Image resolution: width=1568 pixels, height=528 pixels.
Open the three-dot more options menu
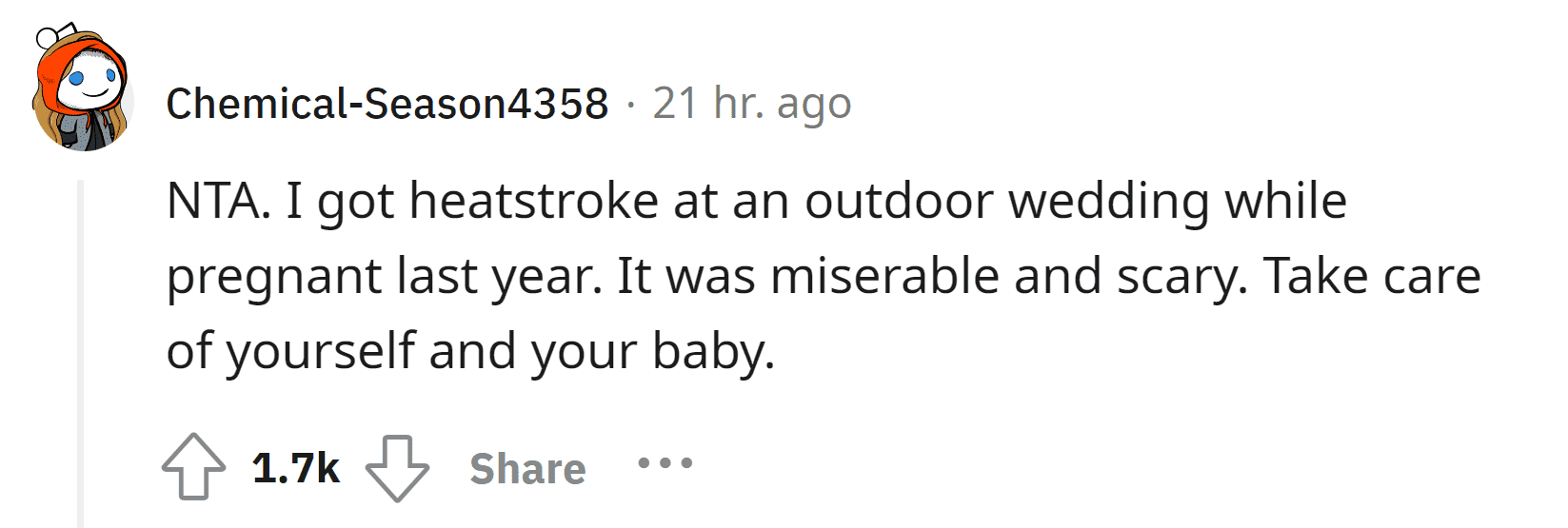coord(665,464)
